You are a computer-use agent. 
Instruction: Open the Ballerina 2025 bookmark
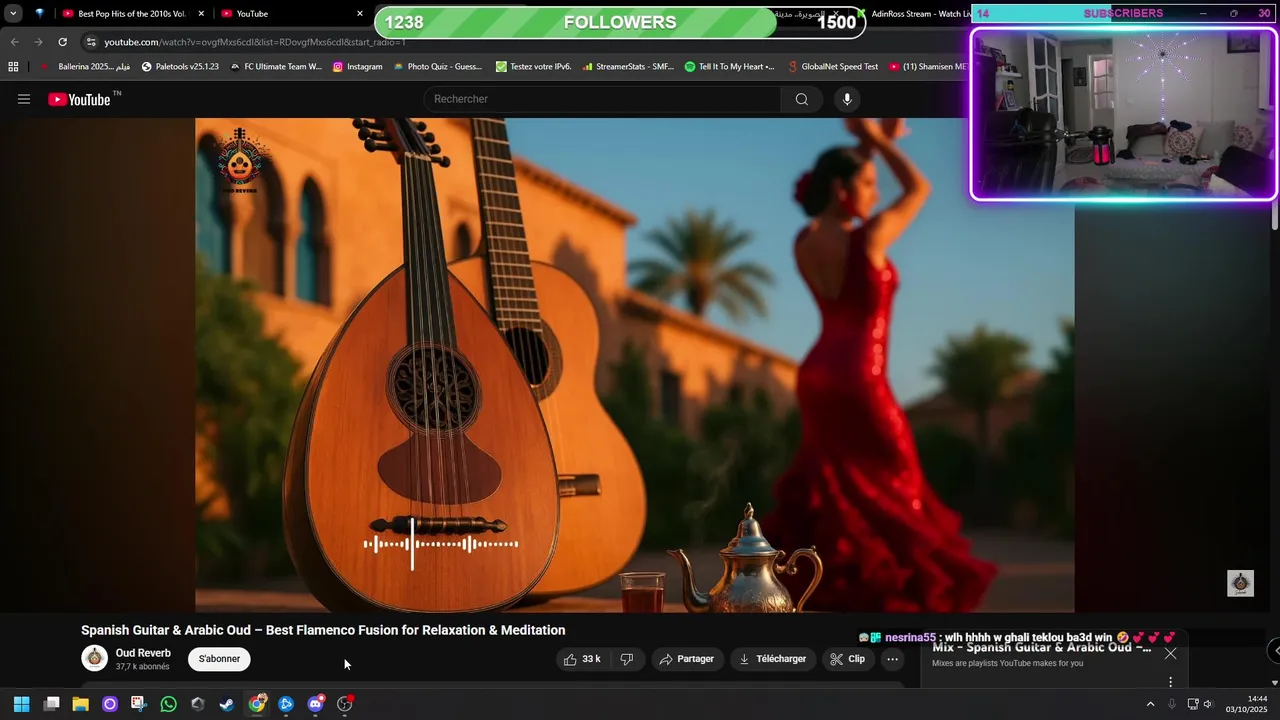click(x=85, y=67)
